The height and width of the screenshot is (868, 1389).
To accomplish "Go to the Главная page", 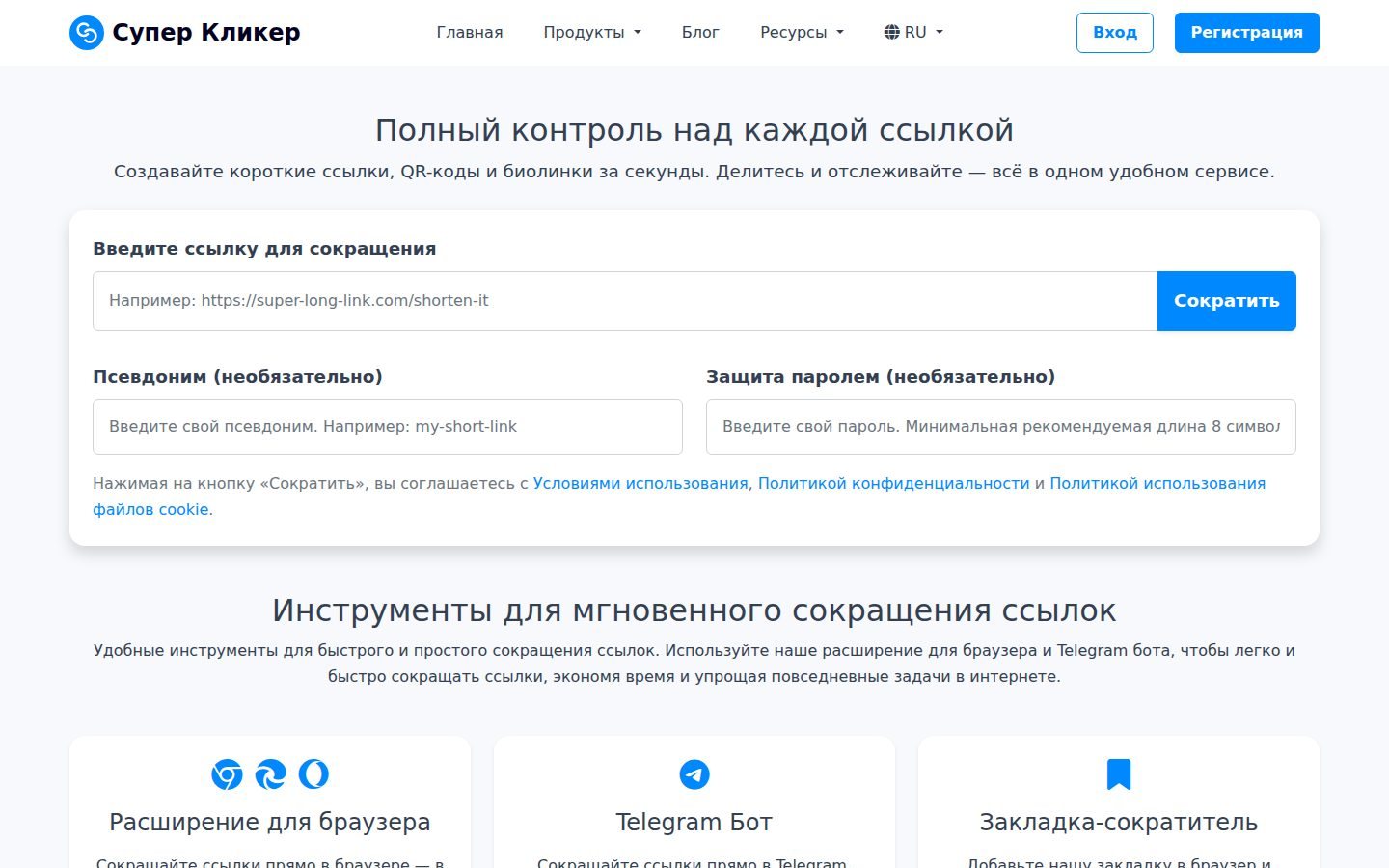I will coord(470,32).
